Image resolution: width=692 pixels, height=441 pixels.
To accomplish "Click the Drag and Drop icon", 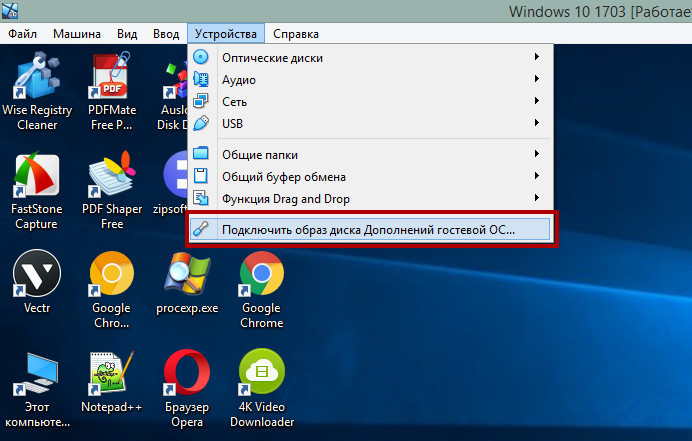I will tap(201, 198).
